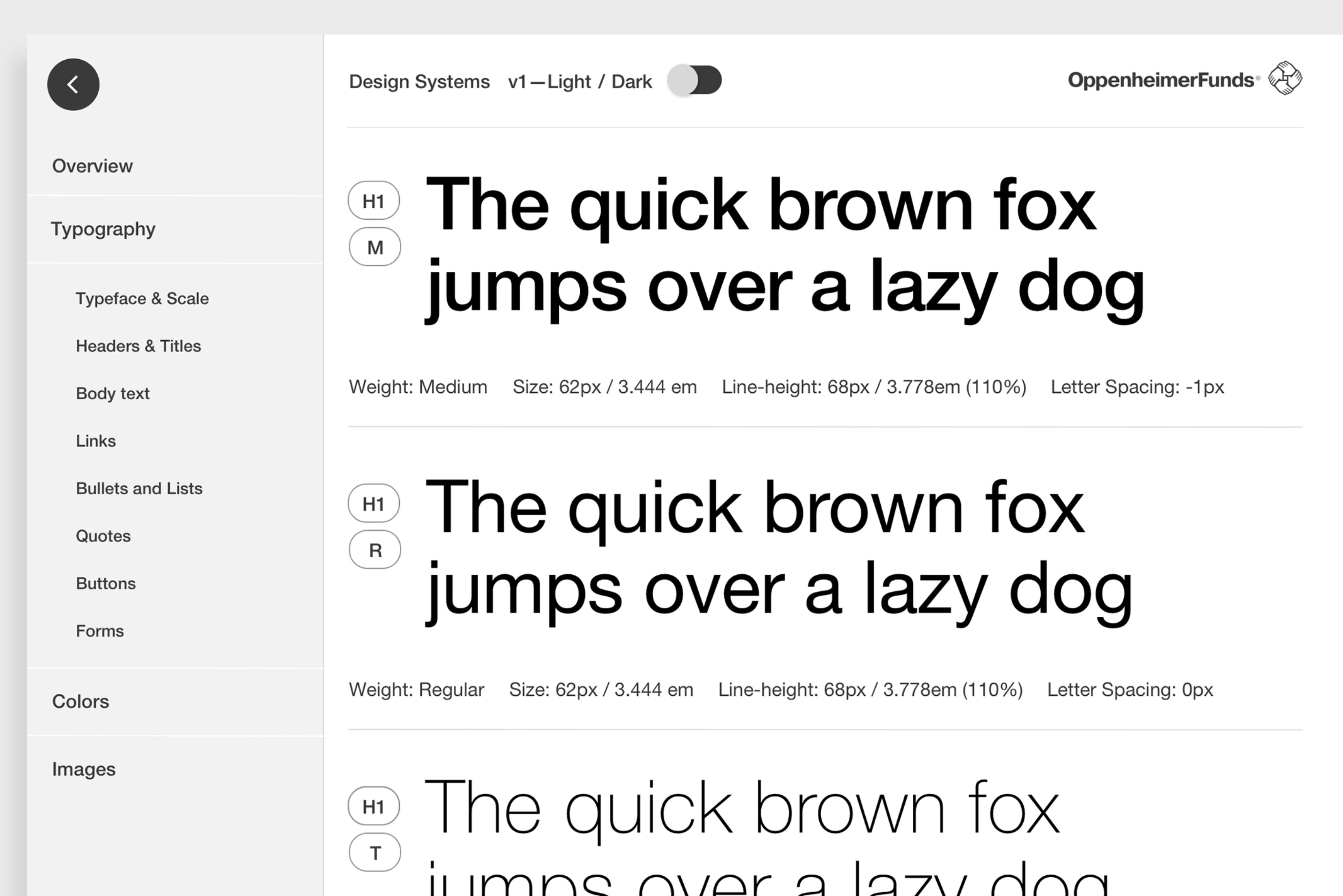This screenshot has width=1343, height=896.
Task: Open Headers & Titles subsection
Action: tap(138, 346)
